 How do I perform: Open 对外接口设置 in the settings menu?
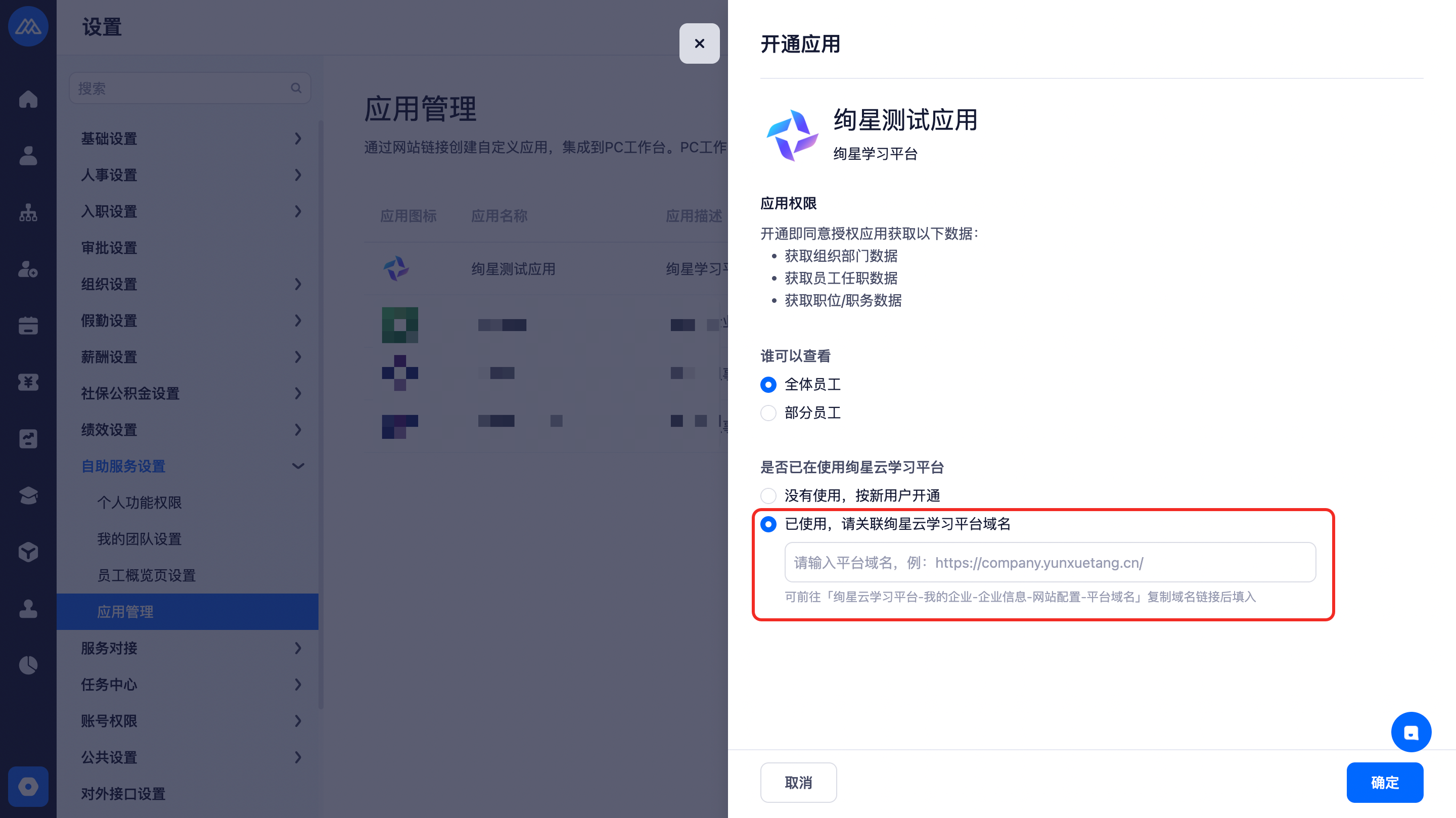click(123, 794)
